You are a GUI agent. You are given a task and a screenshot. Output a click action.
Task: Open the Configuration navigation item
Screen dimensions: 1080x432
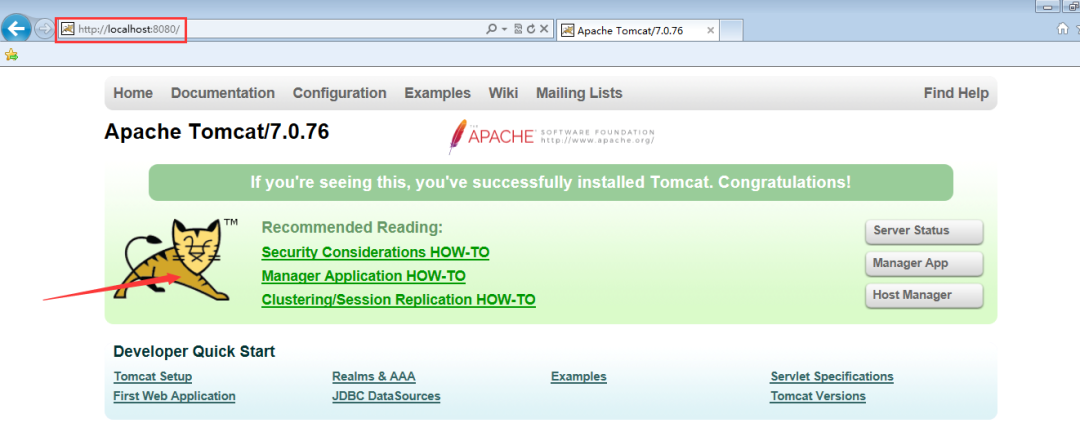click(340, 93)
